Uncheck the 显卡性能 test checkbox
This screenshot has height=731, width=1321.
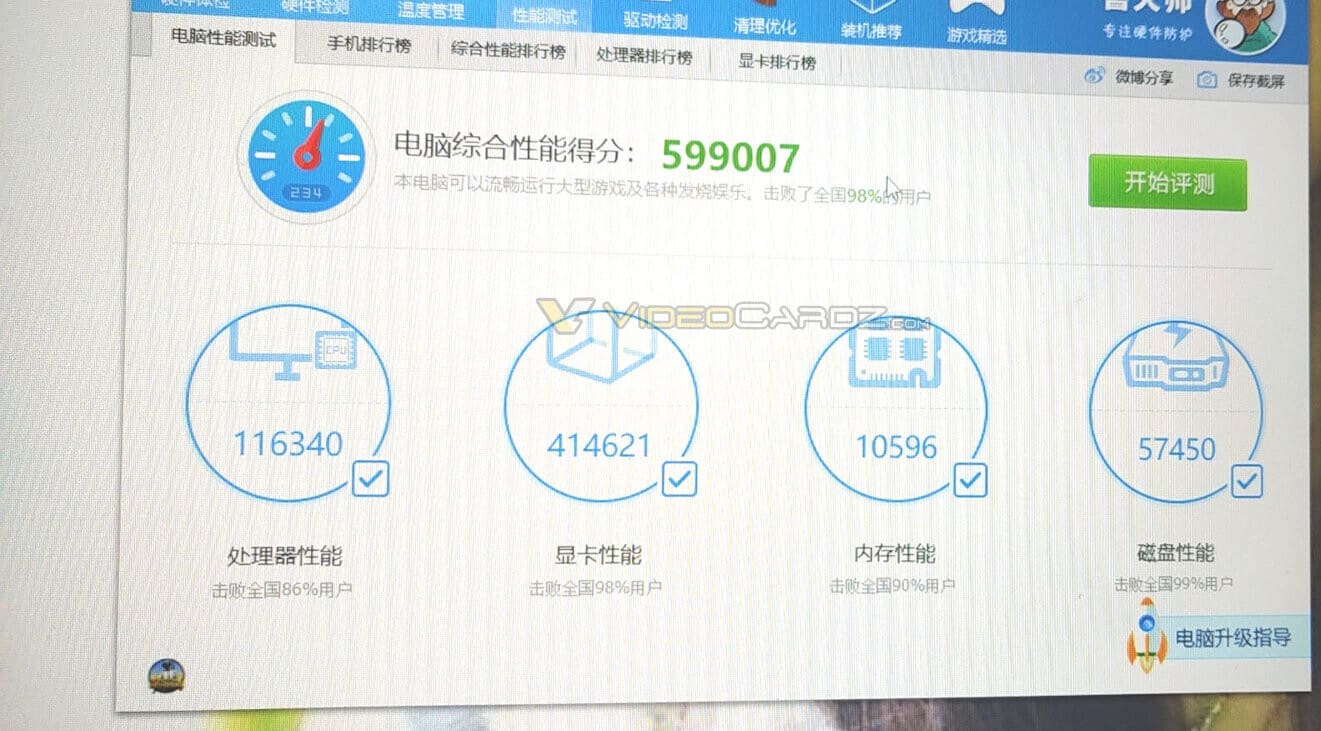point(679,479)
